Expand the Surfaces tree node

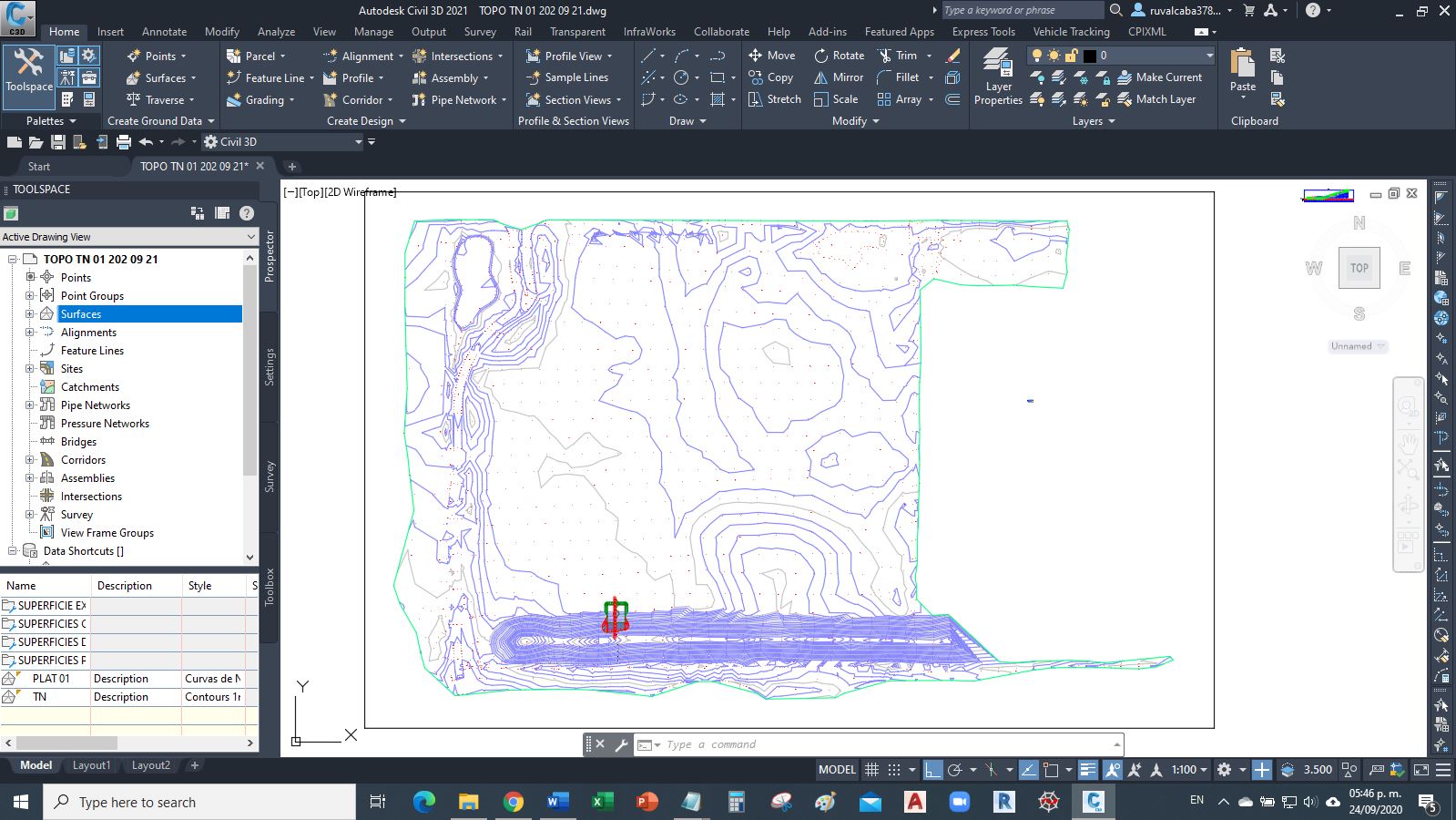(30, 313)
